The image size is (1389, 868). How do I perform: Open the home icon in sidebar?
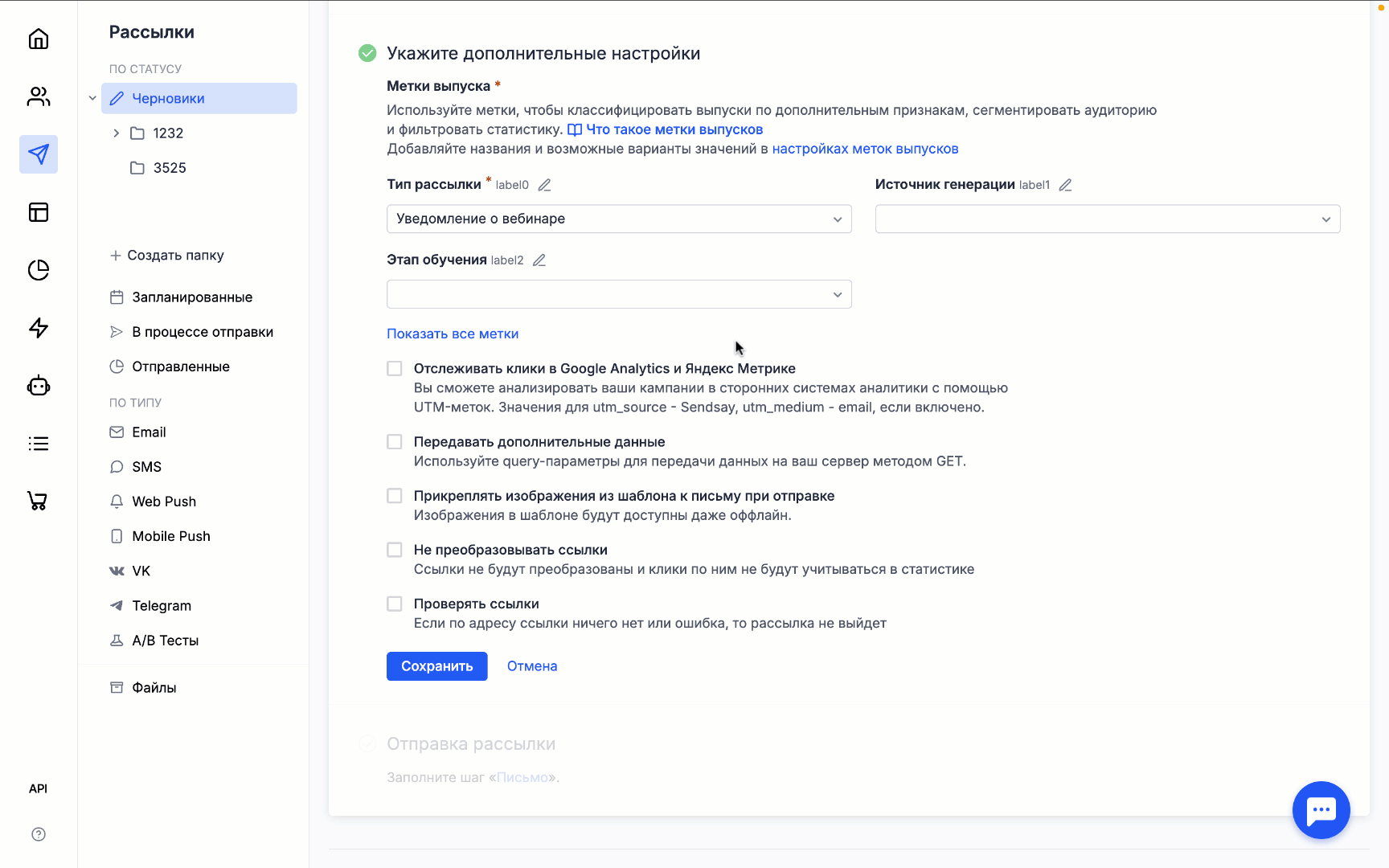coord(39,39)
